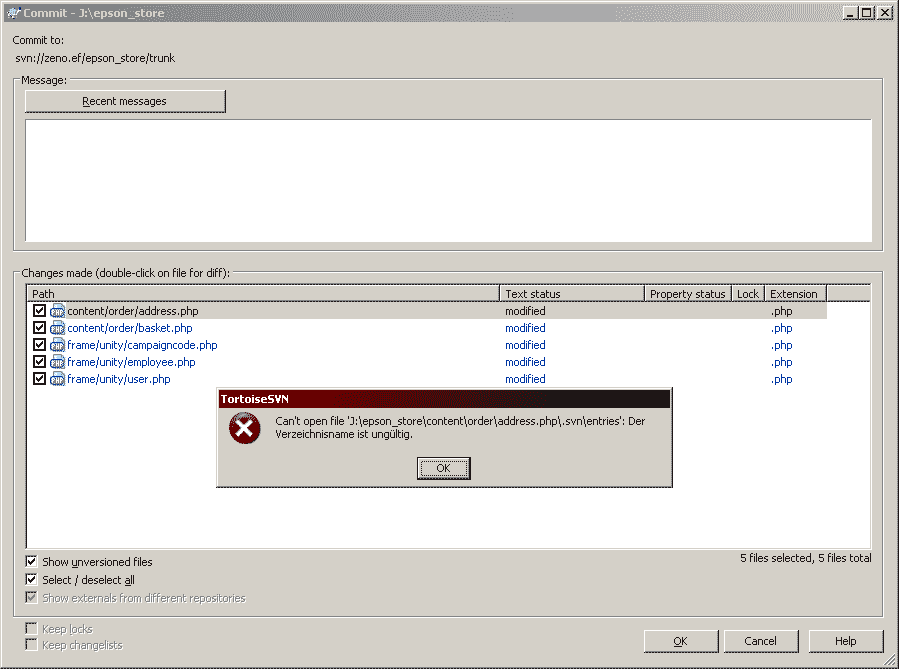Sort by the Property status column header
899x669 pixels.
point(688,294)
